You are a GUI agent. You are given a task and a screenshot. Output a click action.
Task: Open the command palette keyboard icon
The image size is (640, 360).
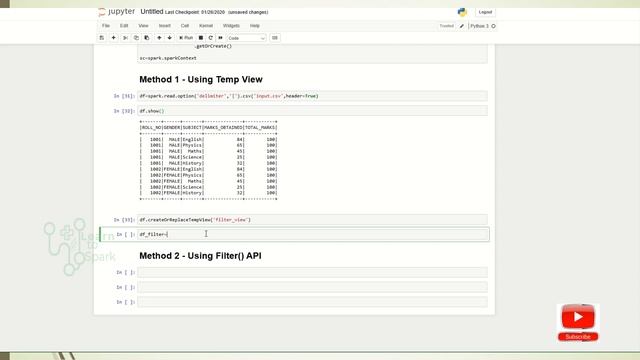pyautogui.click(x=275, y=38)
